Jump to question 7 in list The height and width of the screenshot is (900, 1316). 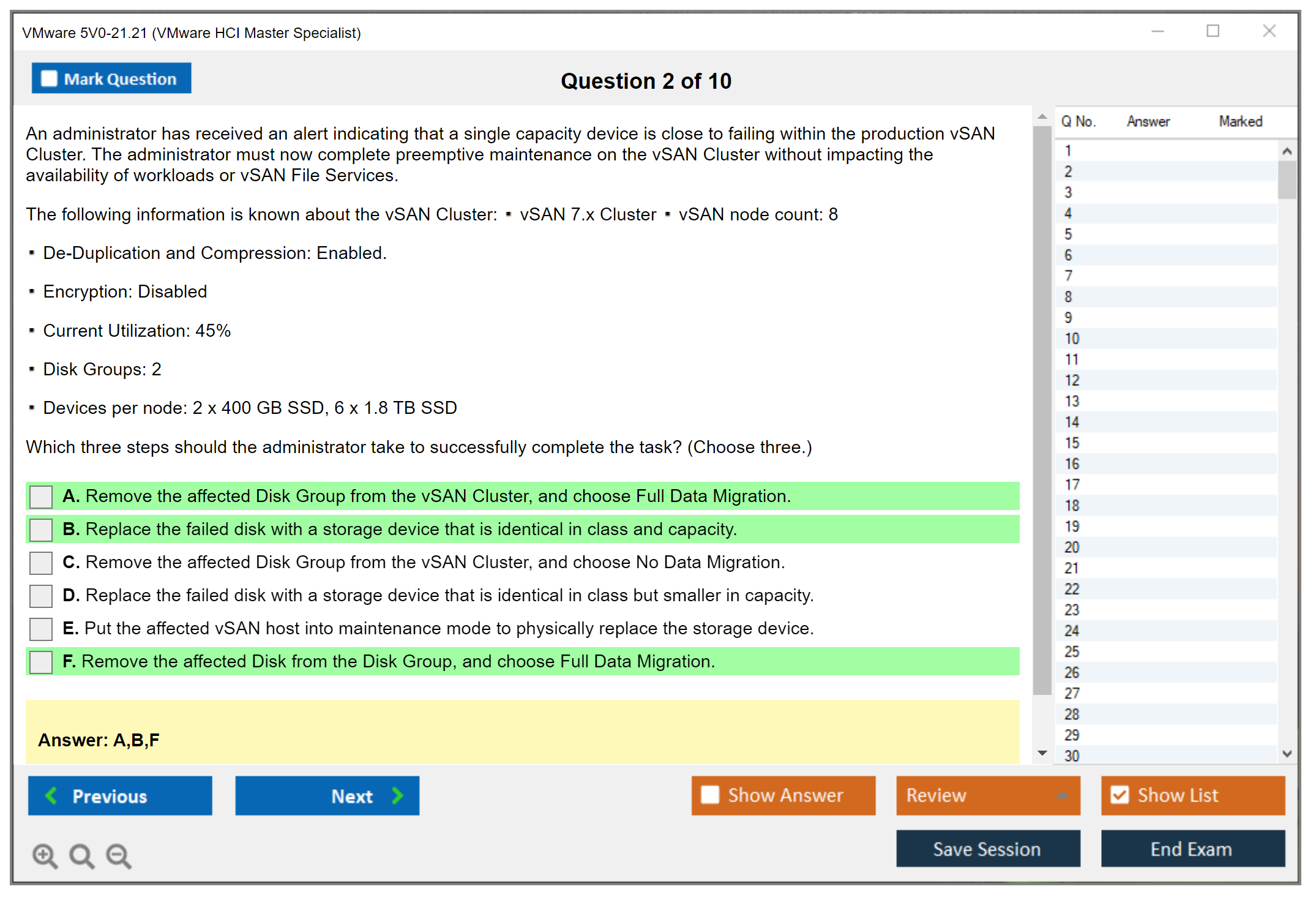[x=1068, y=276]
